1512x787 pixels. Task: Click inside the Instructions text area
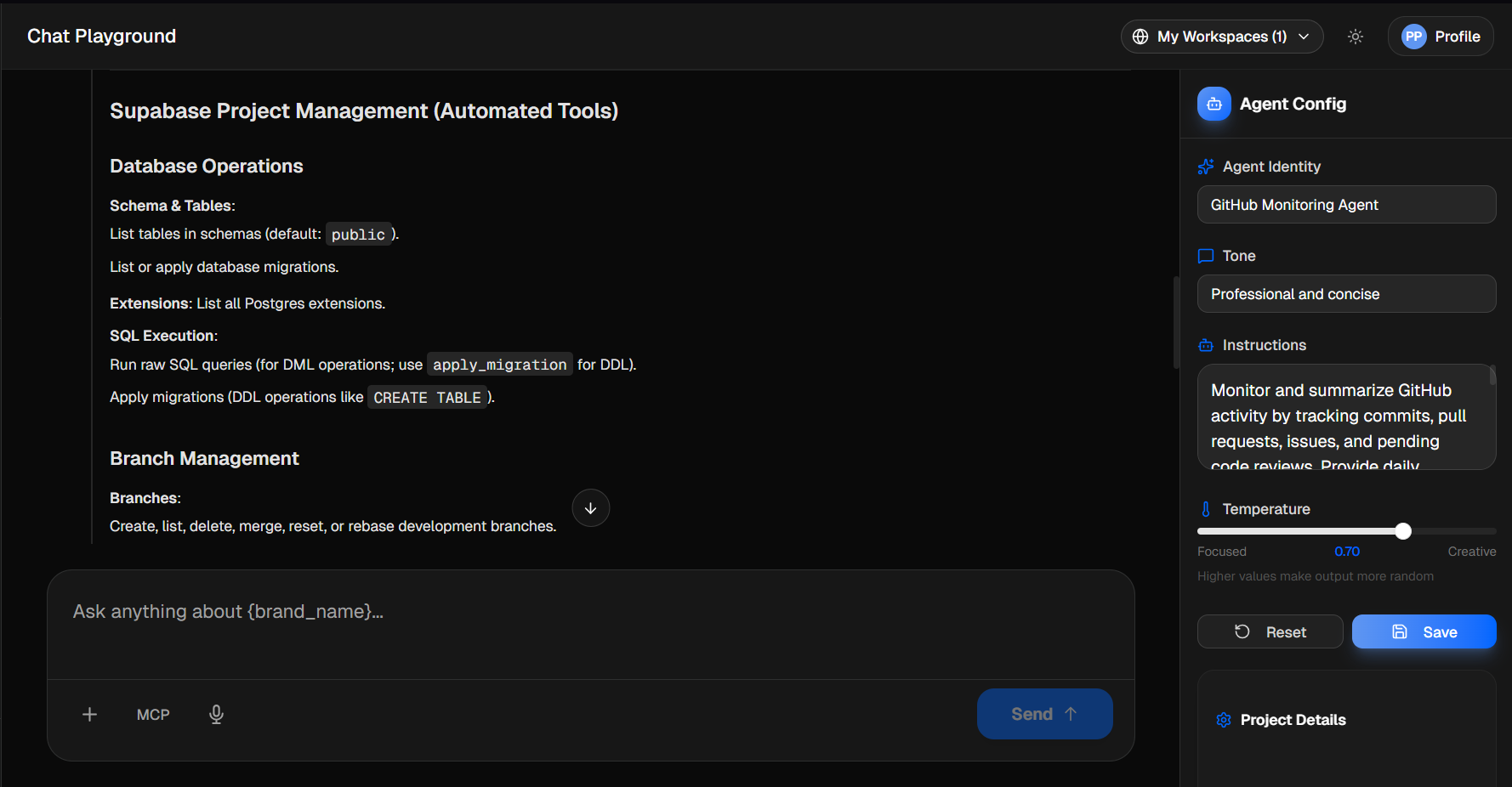pos(1342,416)
